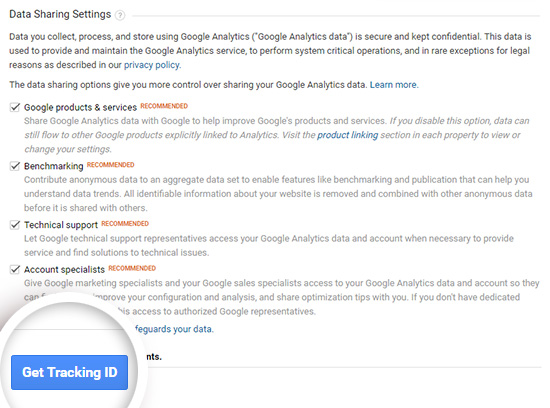Click the RECOMMENDED badge beside Benchmarking
This screenshot has width=550, height=408.
click(110, 165)
